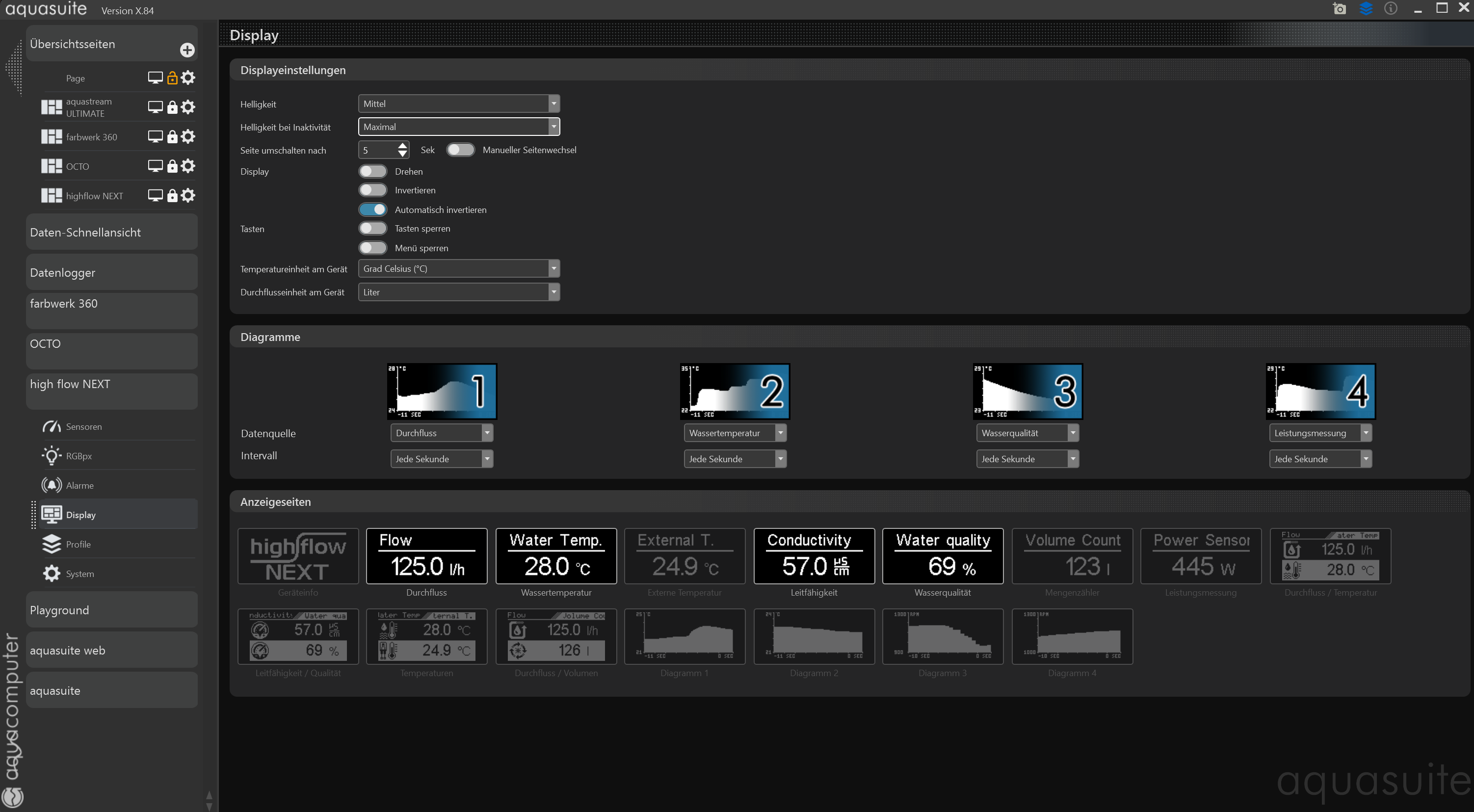This screenshot has height=812, width=1474.
Task: Click the orange unlock icon for Page
Action: click(x=172, y=78)
